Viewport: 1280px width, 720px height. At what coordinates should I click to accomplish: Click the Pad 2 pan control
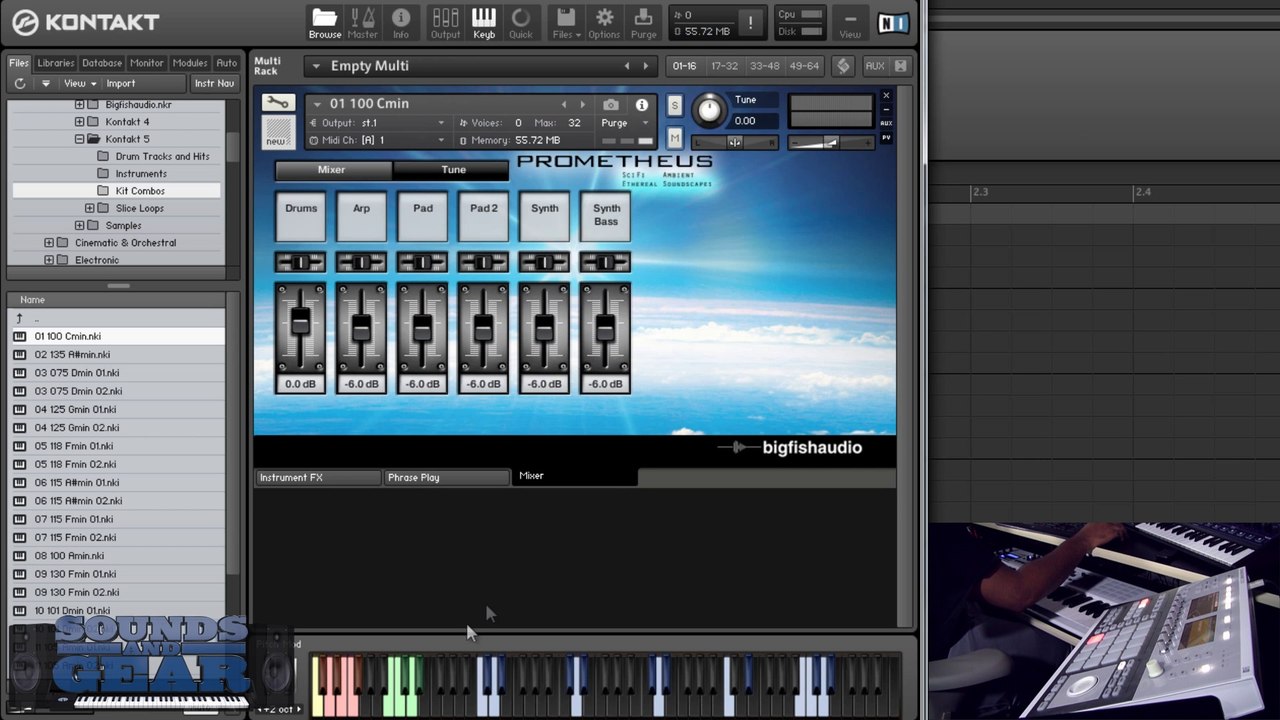pyautogui.click(x=483, y=262)
